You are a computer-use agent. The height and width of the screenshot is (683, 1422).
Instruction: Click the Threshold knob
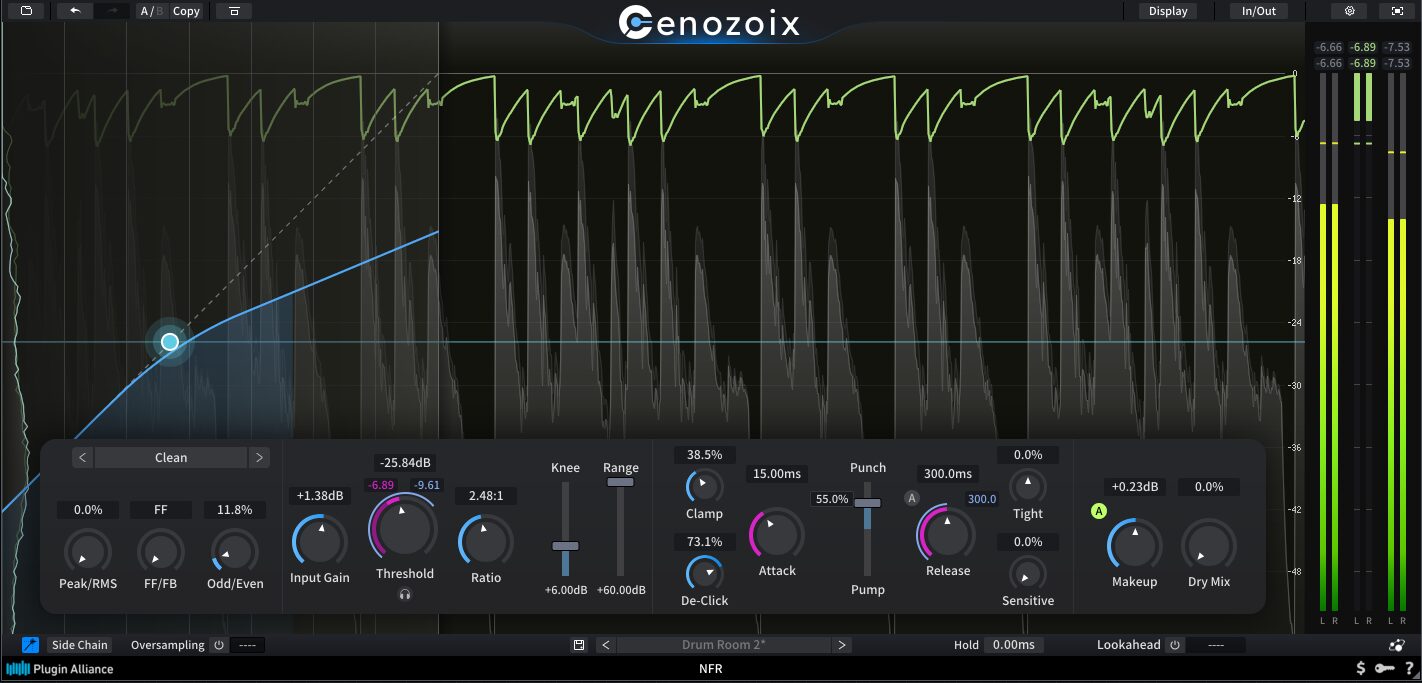(x=404, y=527)
